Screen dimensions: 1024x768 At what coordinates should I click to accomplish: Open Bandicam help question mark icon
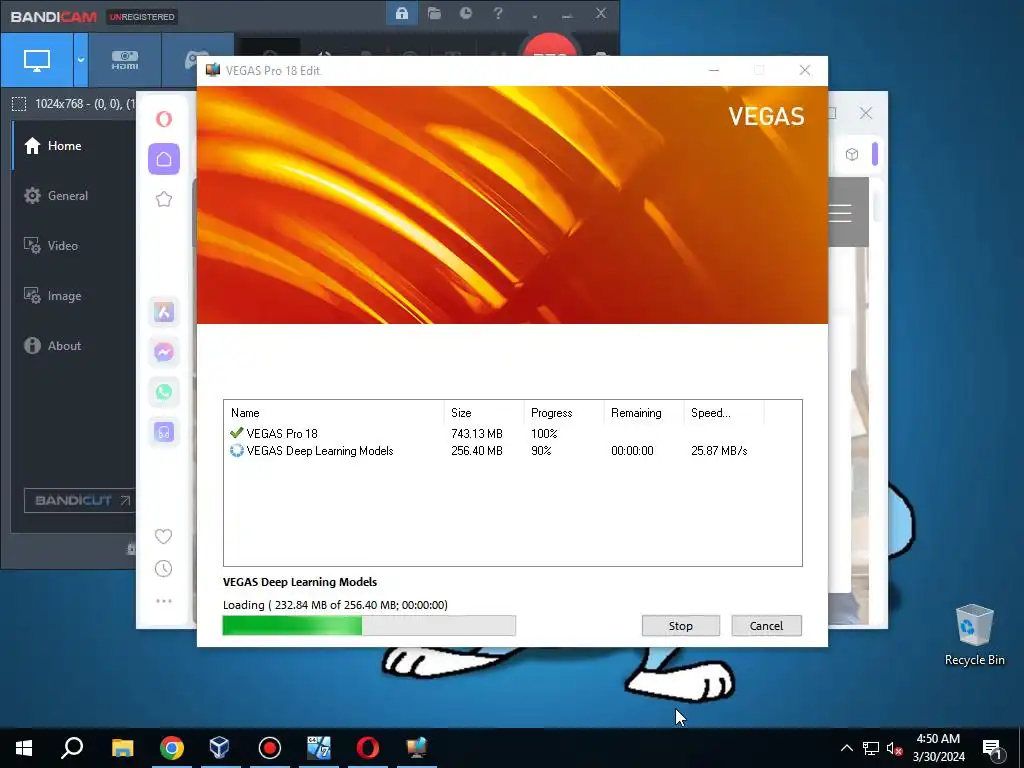[x=498, y=13]
